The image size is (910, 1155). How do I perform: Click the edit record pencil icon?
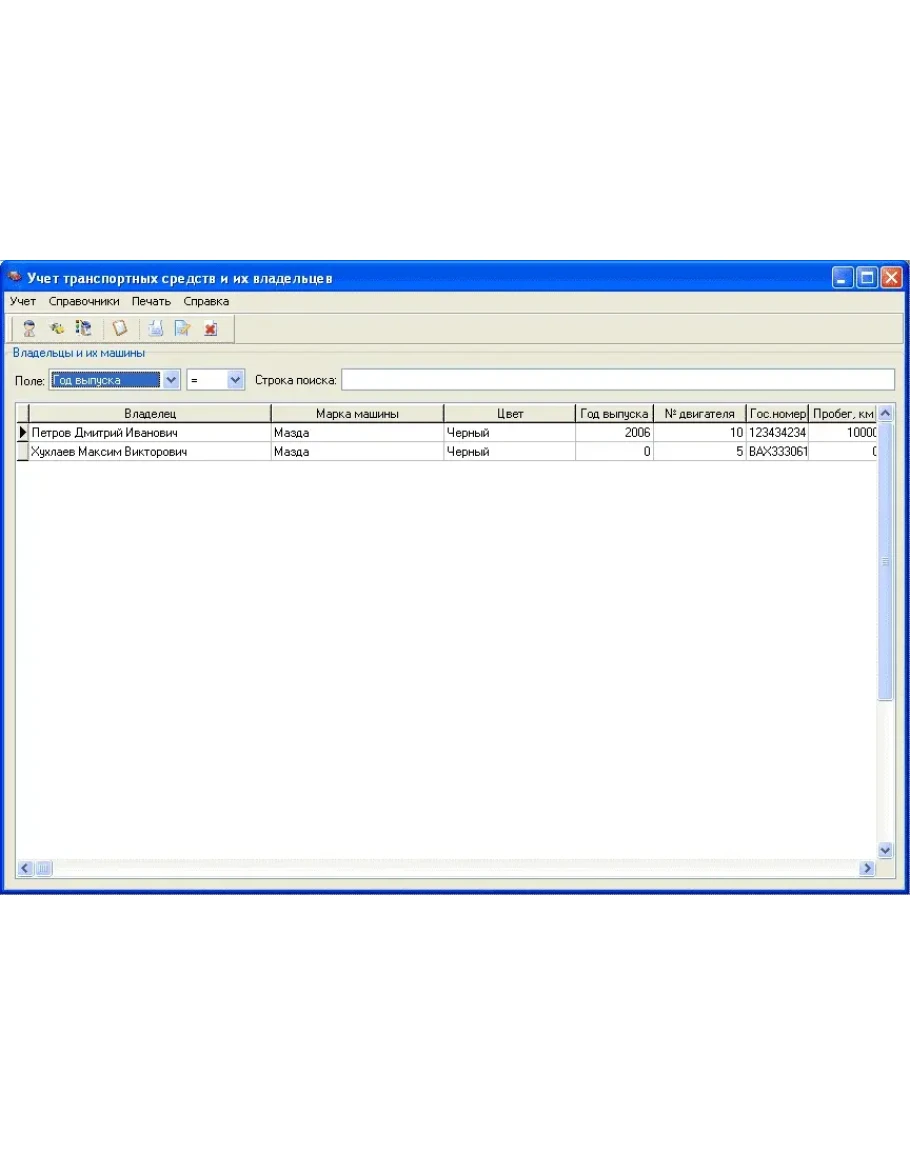coord(182,328)
